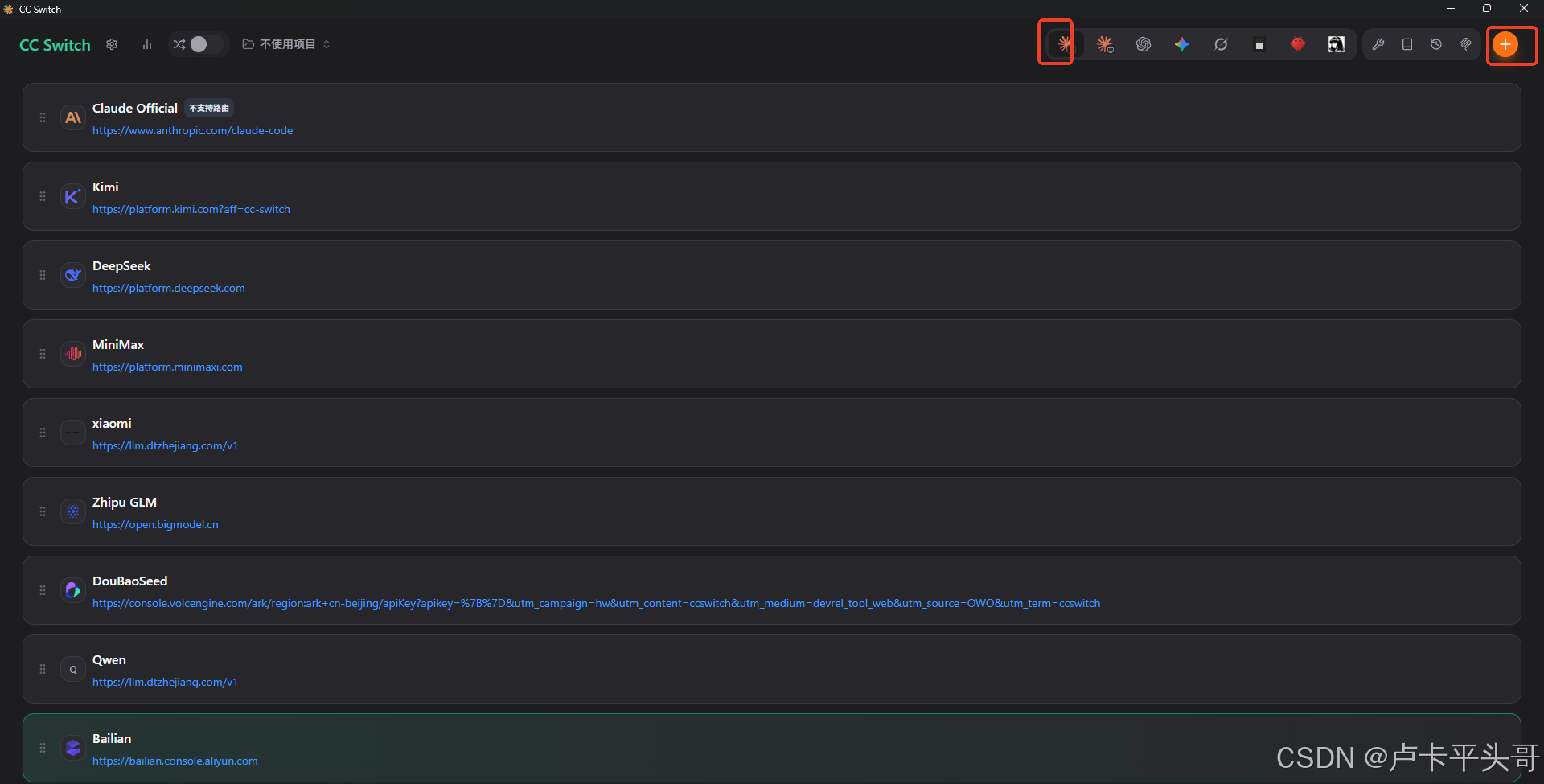Toggle the proxy routing switch
Screen dimensions: 1544x784
pos(199,44)
